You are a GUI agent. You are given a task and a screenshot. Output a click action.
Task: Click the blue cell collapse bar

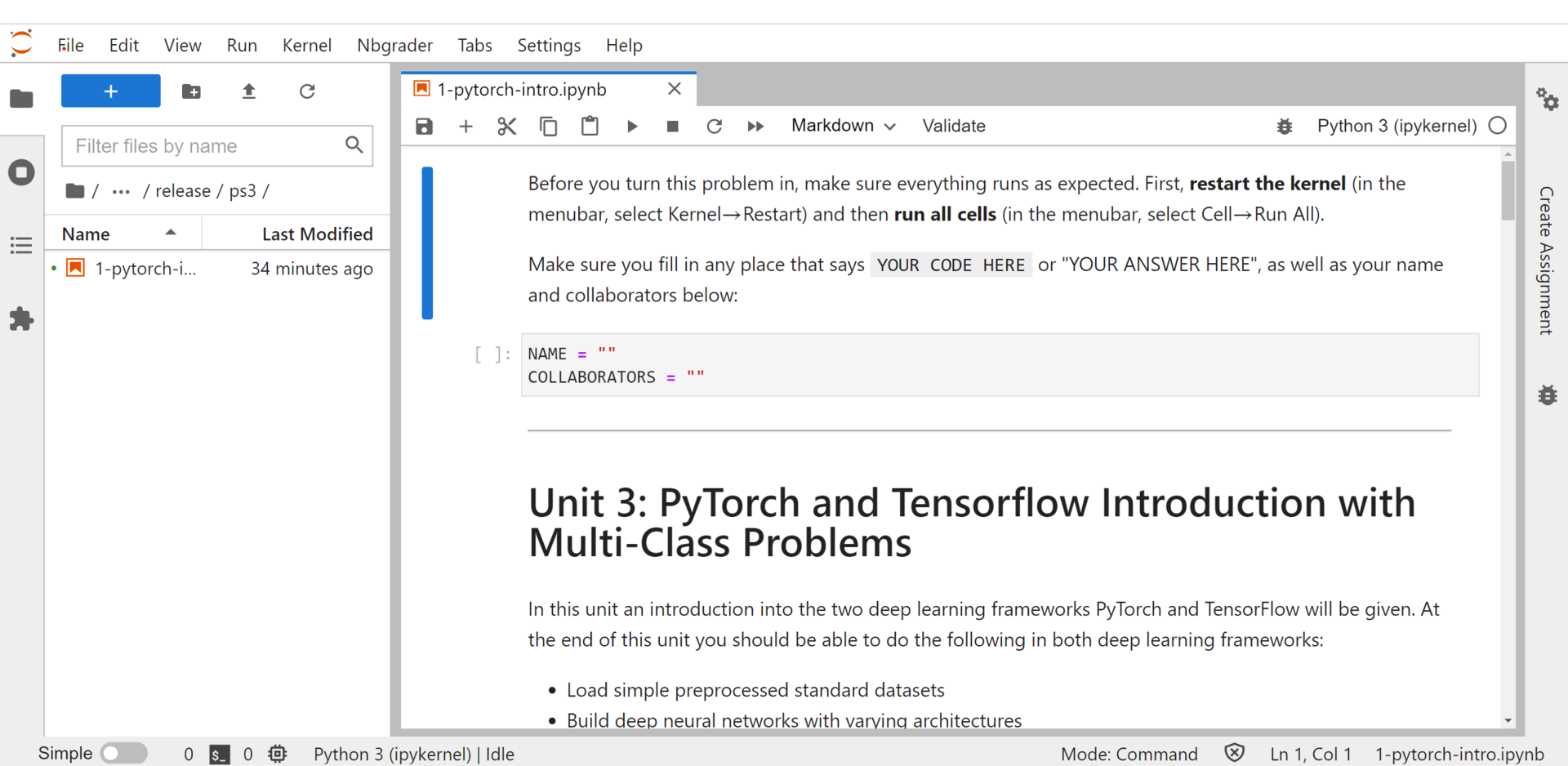coord(427,243)
